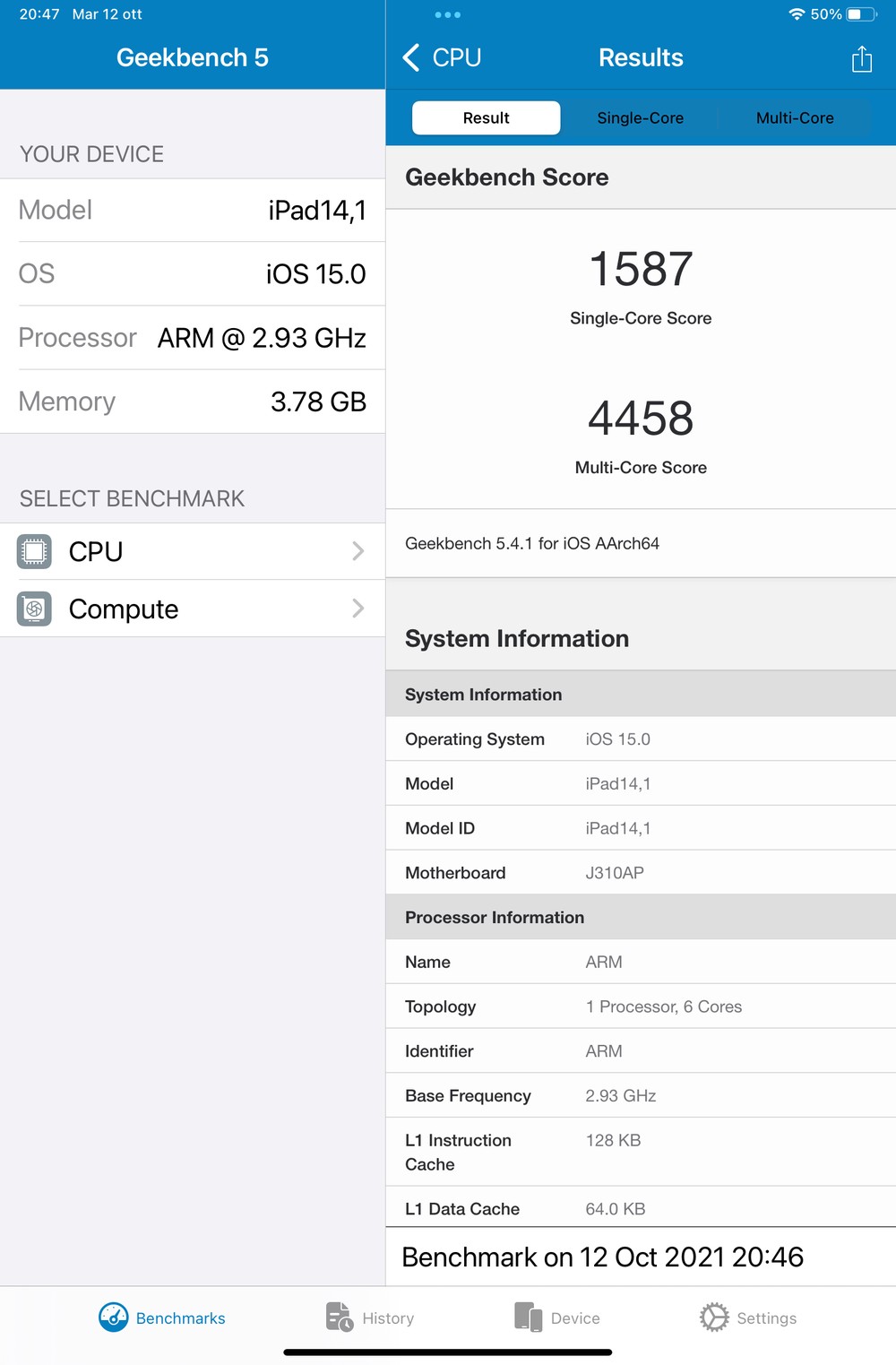Switch to the Multi-Core segment
Image resolution: width=896 pixels, height=1365 pixels.
pyautogui.click(x=795, y=117)
